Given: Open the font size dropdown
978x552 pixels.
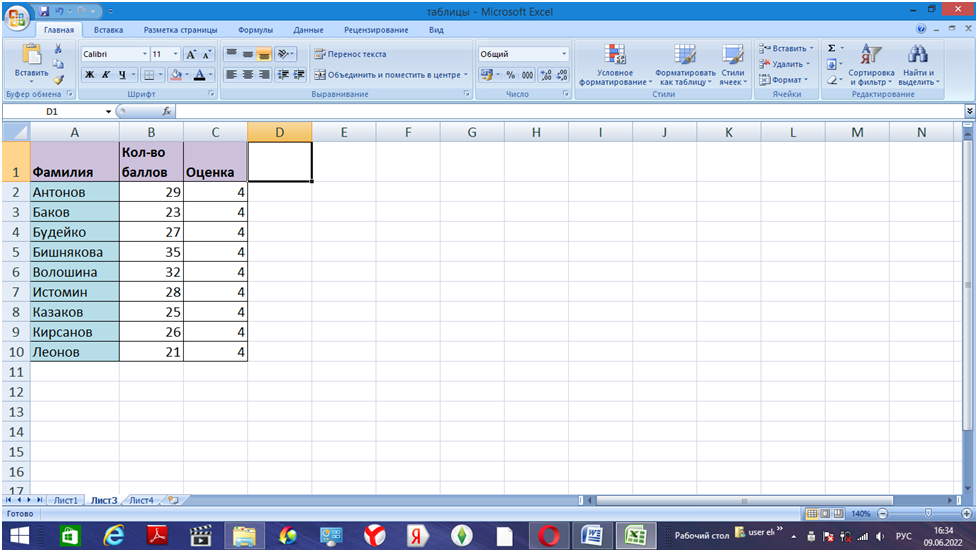Looking at the screenshot, I should click(175, 54).
